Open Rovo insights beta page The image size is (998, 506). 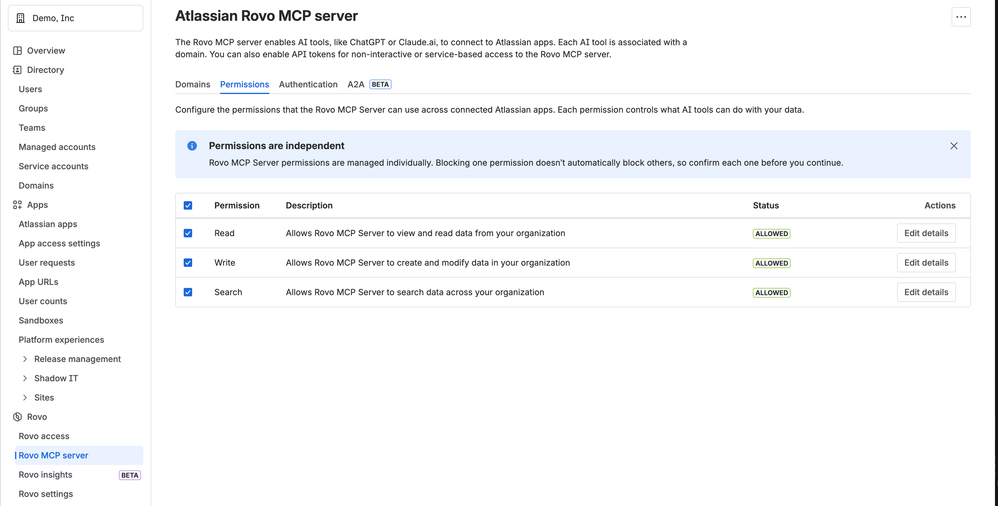coord(45,475)
